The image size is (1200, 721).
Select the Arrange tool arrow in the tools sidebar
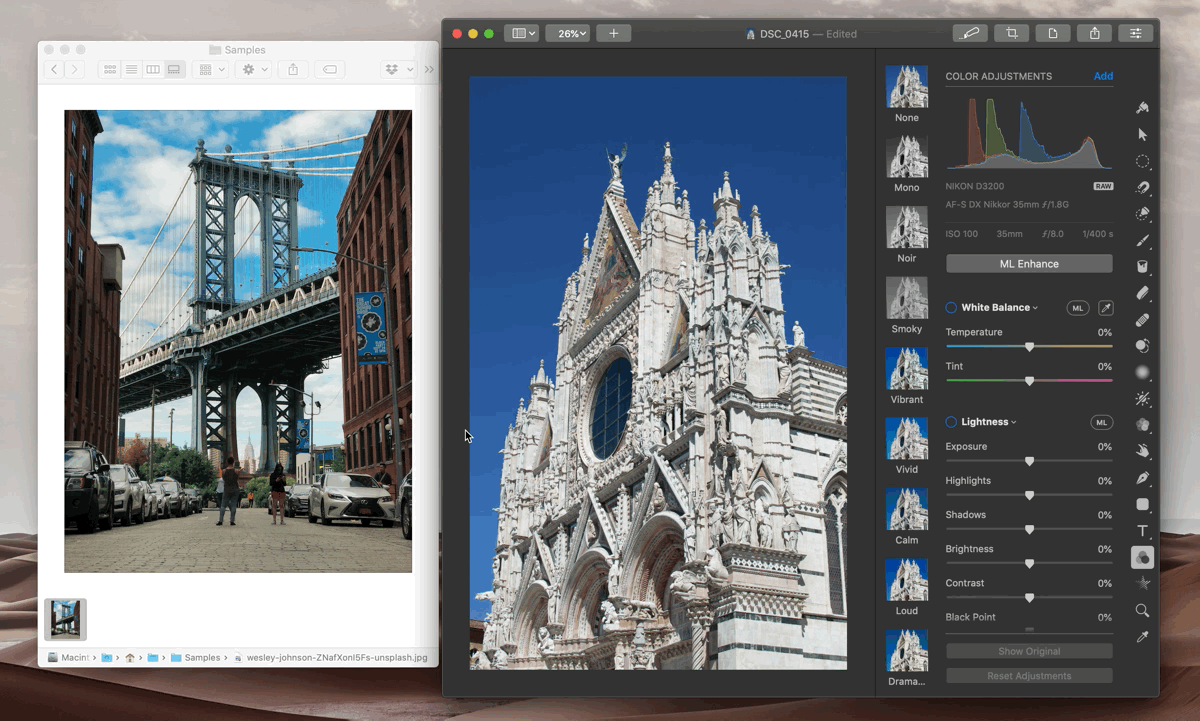pos(1143,134)
